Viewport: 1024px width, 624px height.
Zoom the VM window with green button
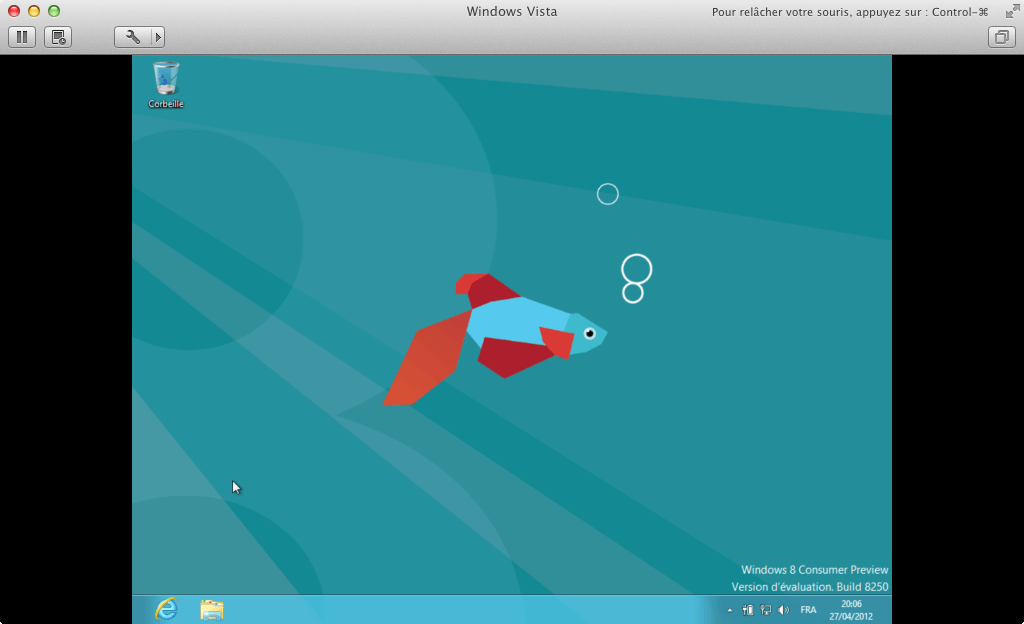[x=54, y=11]
